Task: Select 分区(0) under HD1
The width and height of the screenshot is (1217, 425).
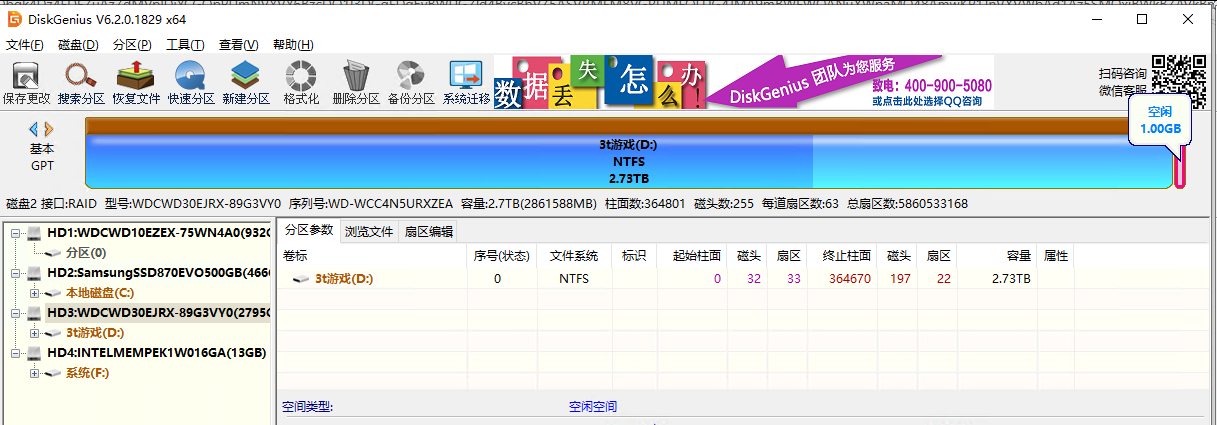Action: (x=86, y=253)
